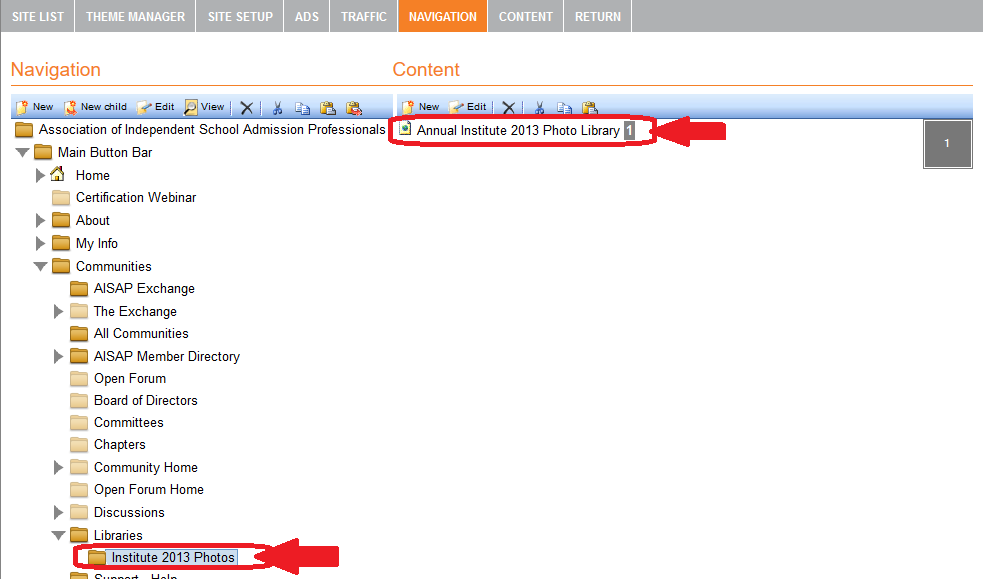Click the View magnifier toolbar button
This screenshot has width=983, height=579.
pos(204,107)
